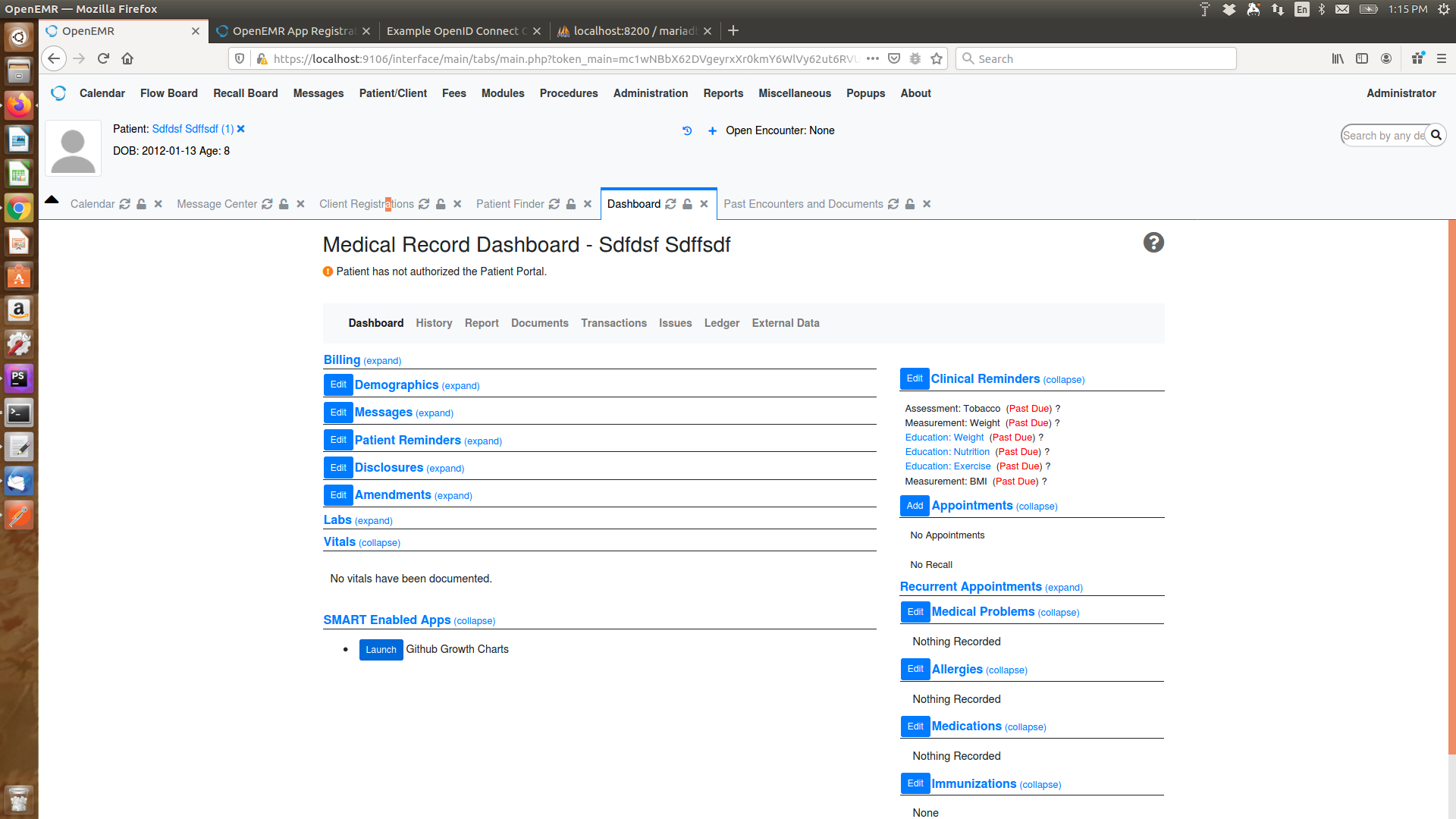
Task: Click the help question mark icon
Action: click(1153, 243)
